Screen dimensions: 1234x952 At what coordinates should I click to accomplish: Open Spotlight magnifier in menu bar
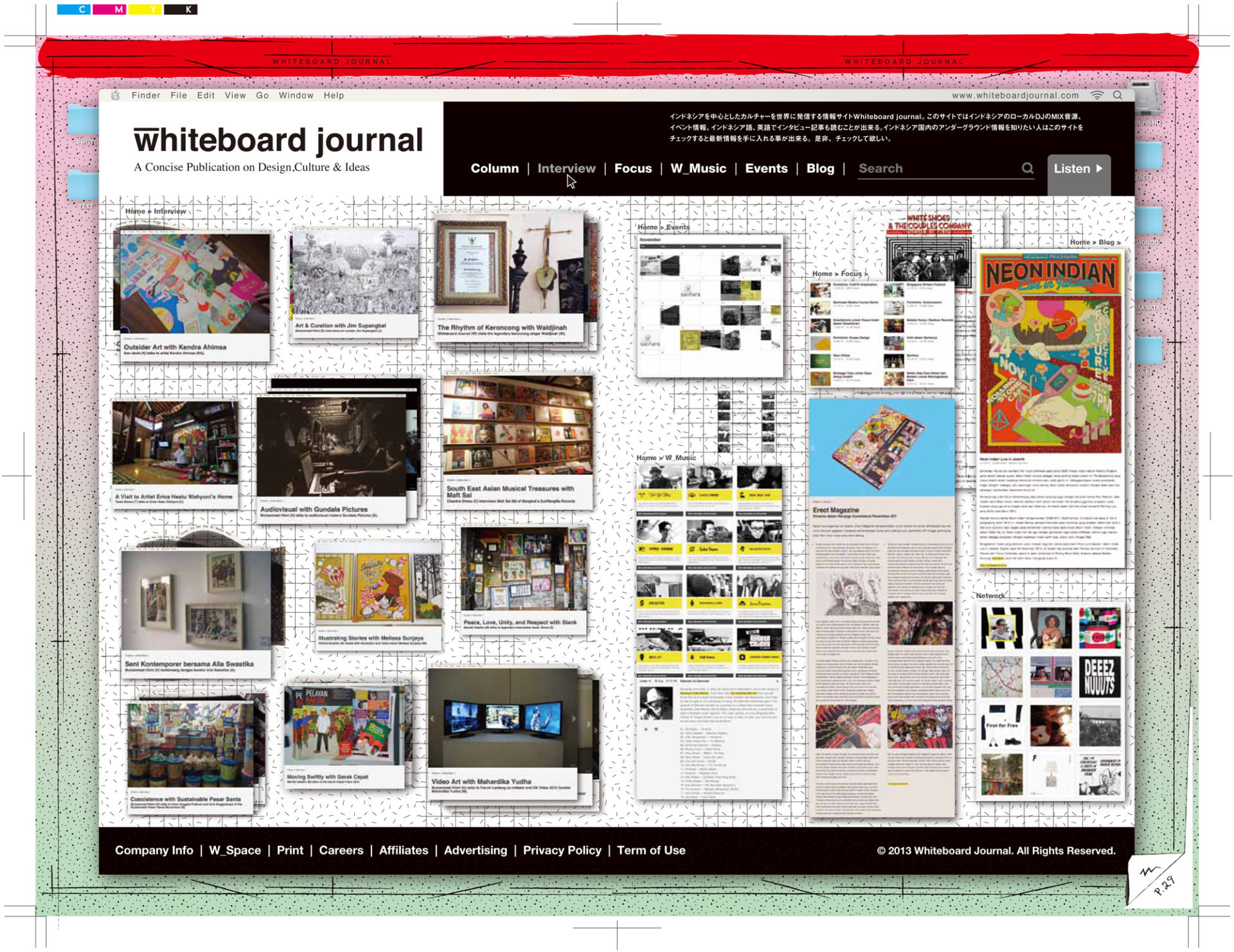point(1118,95)
